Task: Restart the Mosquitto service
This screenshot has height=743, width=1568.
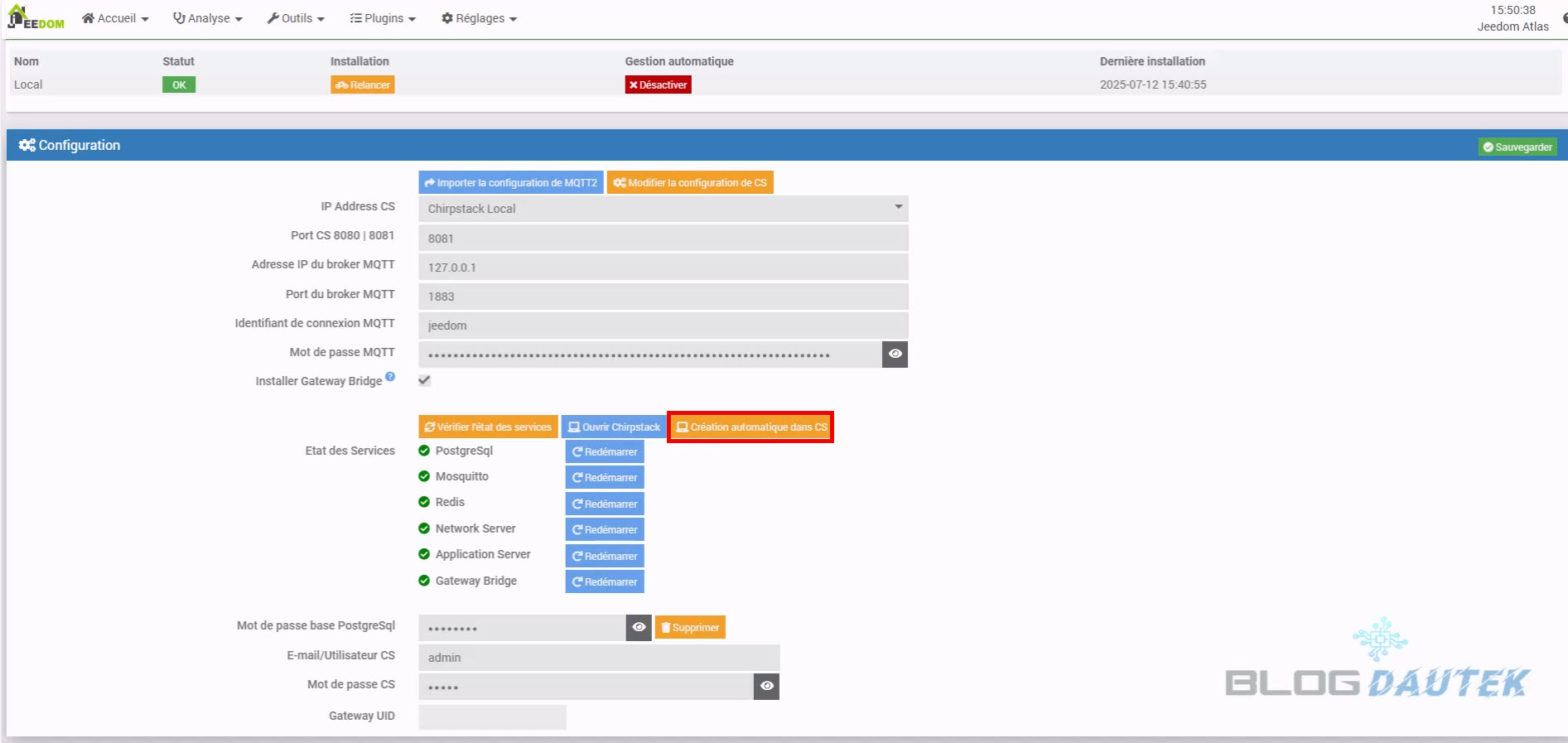Action: coord(605,478)
